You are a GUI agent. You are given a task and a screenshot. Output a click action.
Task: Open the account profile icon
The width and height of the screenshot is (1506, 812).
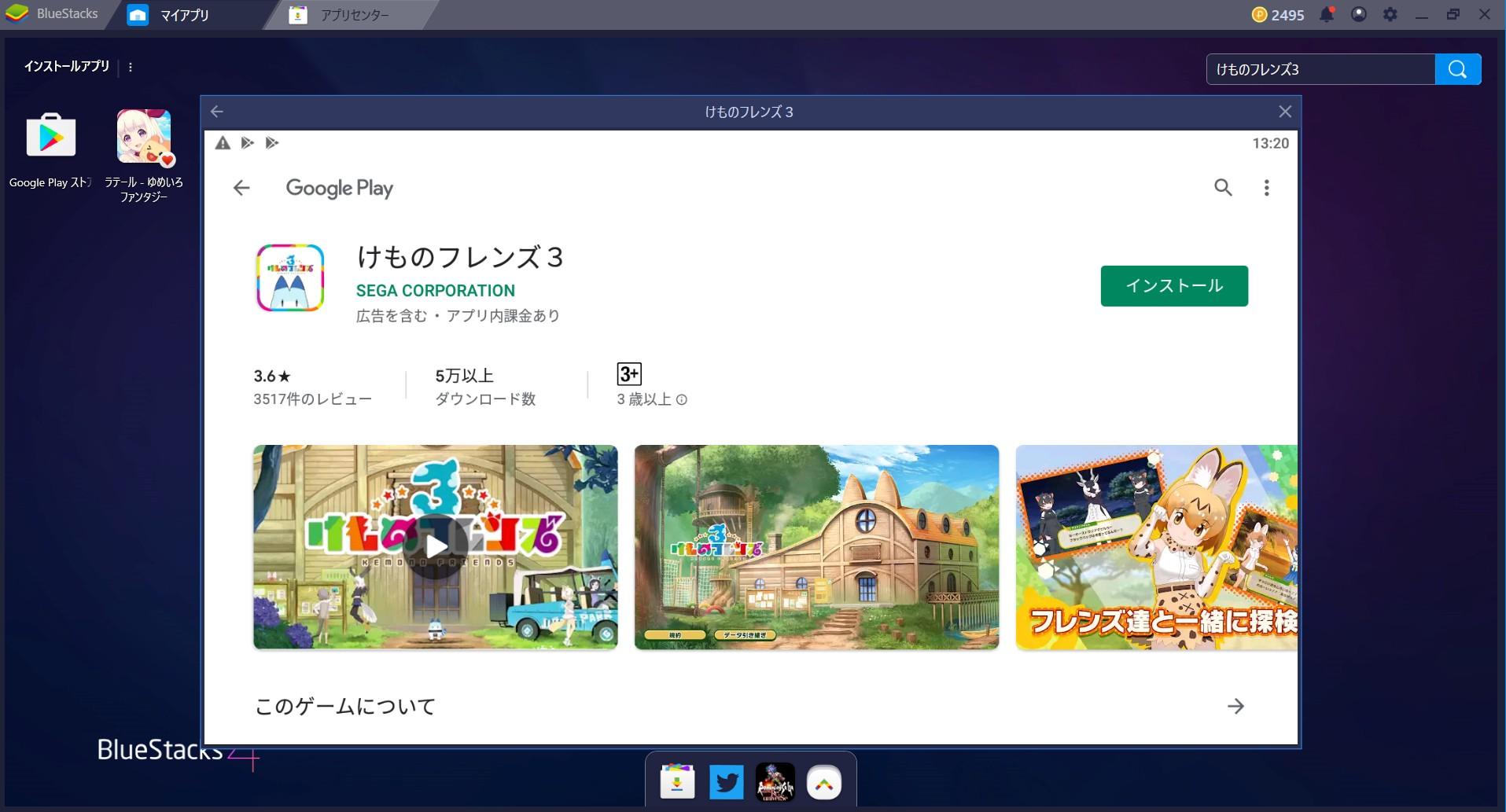pos(1358,14)
